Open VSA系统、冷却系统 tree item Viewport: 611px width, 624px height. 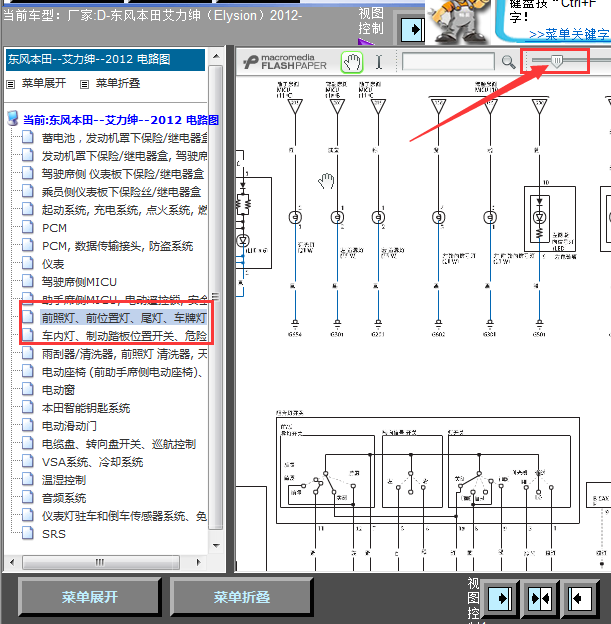coord(92,462)
